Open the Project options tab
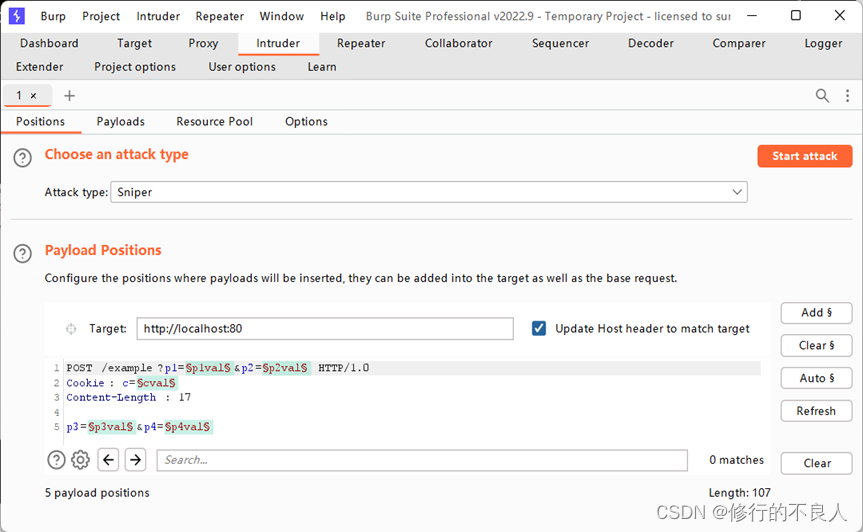 [135, 67]
